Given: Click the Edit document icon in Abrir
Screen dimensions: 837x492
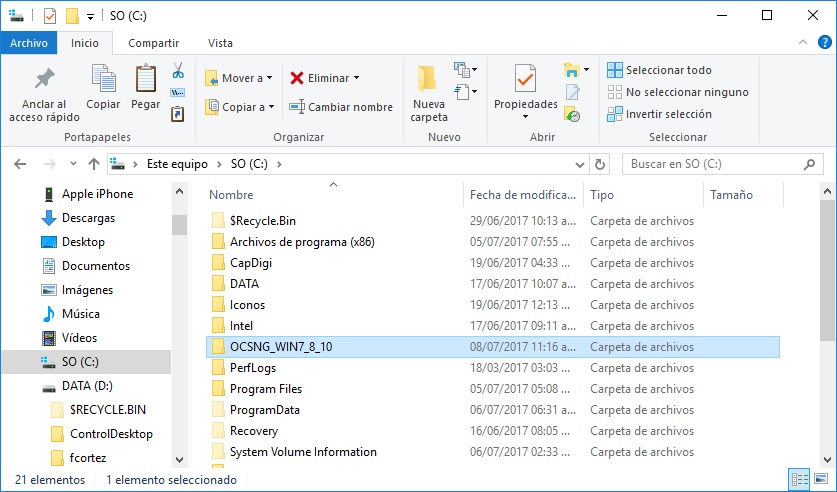Looking at the screenshot, I should 573,92.
